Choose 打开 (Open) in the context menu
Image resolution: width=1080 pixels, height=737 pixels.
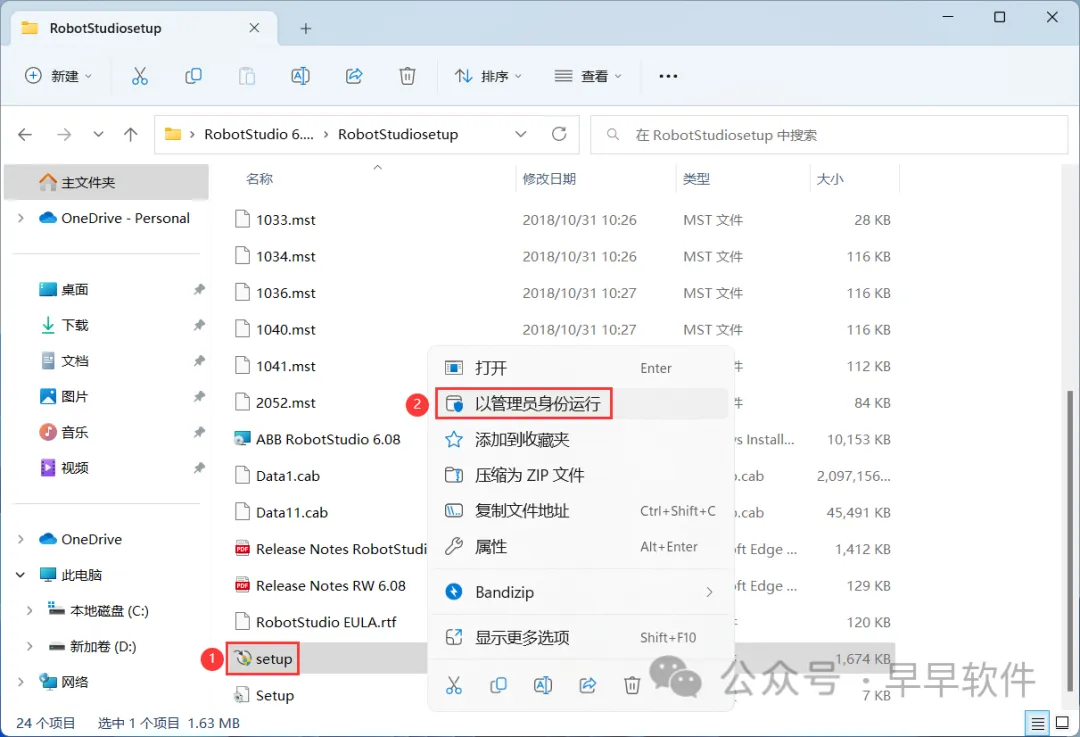coord(581,368)
